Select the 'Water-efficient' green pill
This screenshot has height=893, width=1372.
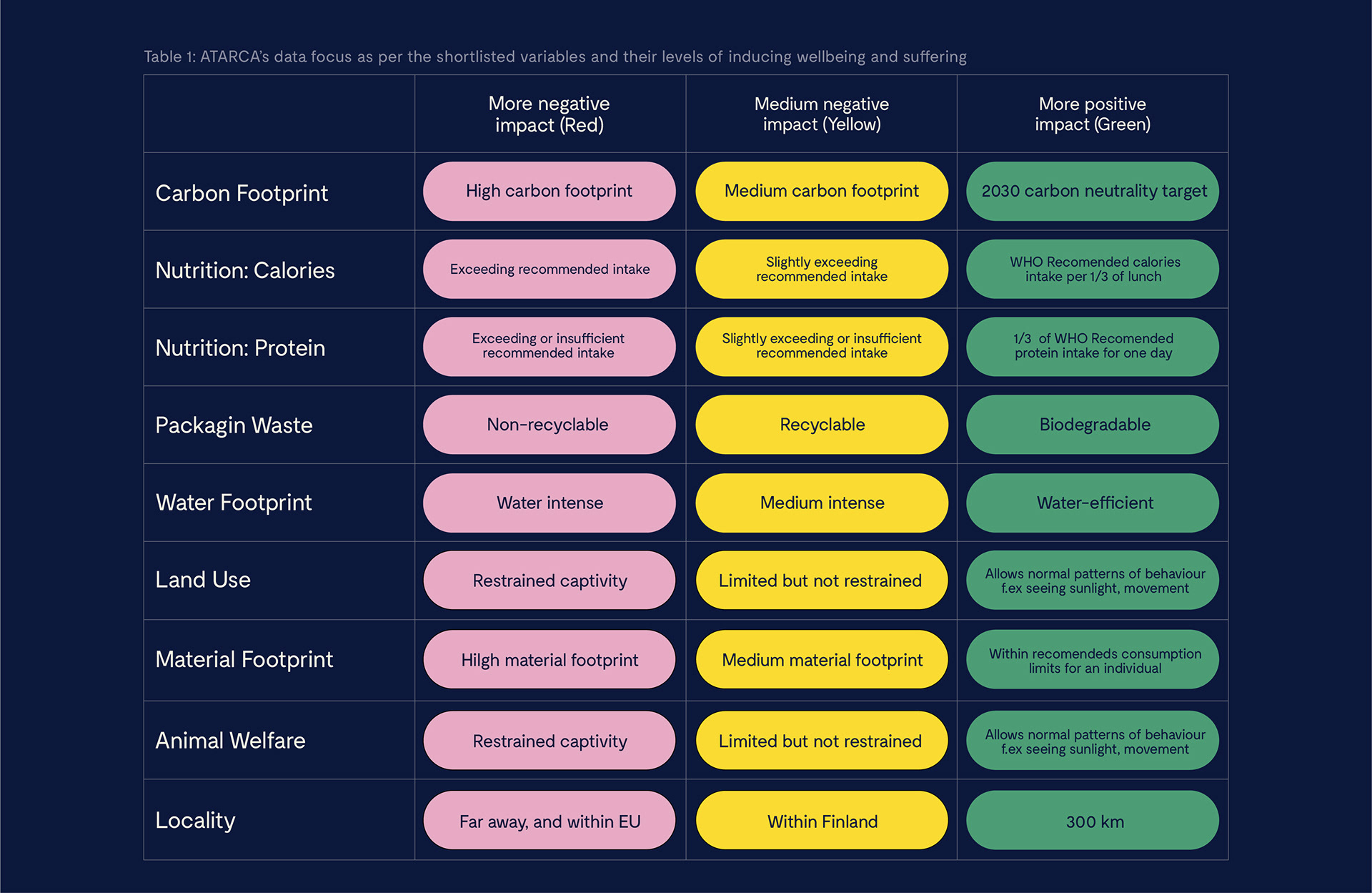coord(1093,503)
